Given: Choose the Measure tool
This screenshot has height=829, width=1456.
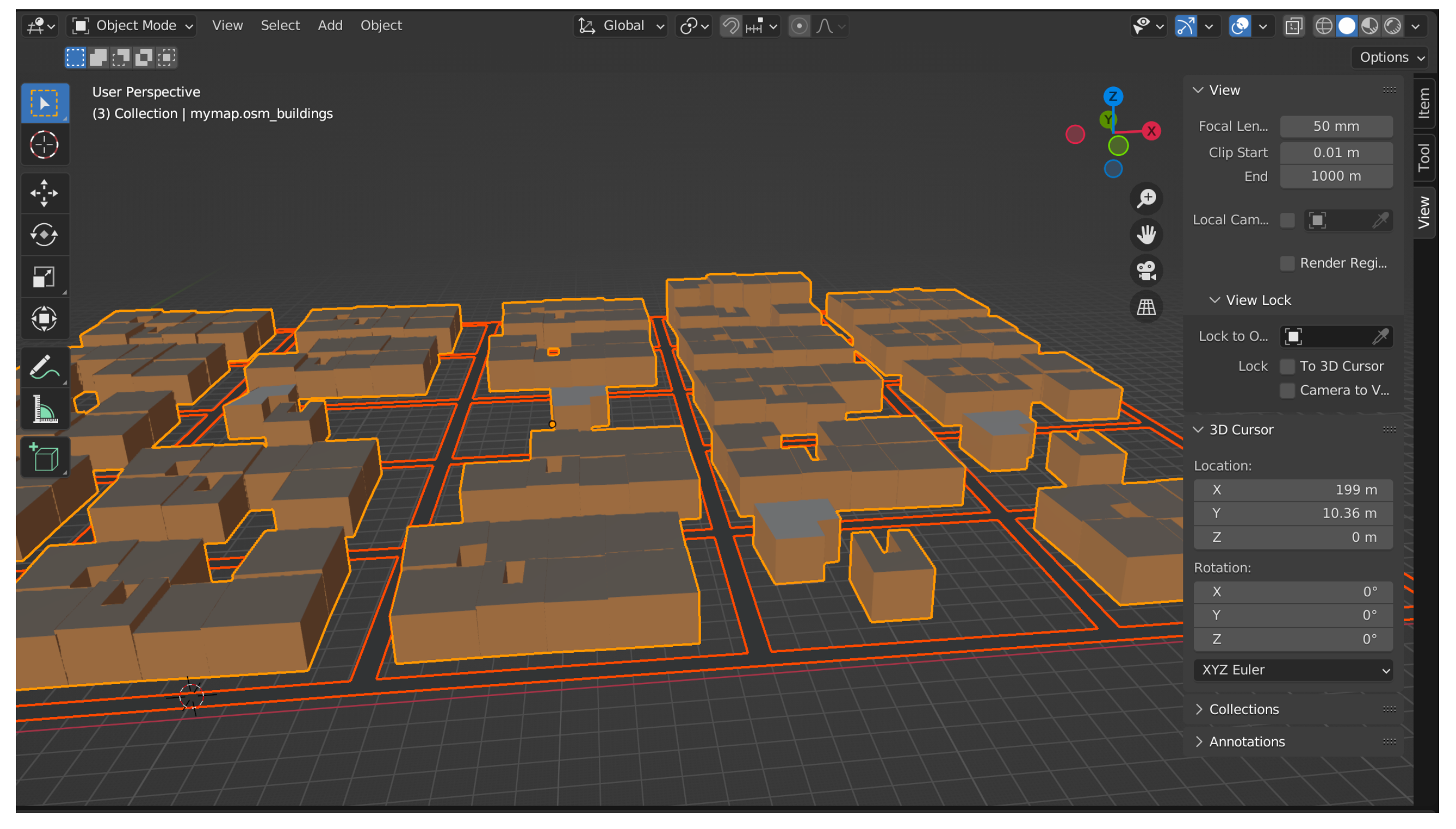Looking at the screenshot, I should (x=44, y=409).
